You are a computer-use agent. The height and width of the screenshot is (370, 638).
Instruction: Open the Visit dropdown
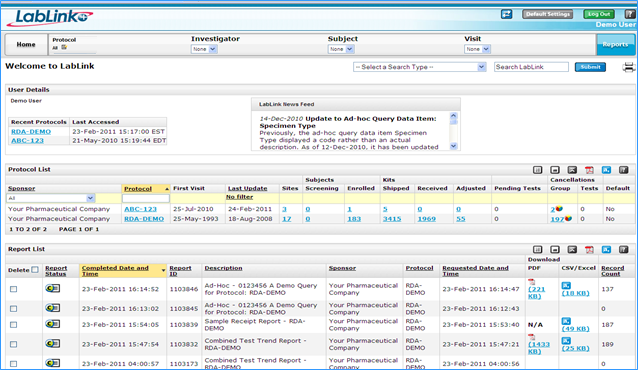pos(477,49)
